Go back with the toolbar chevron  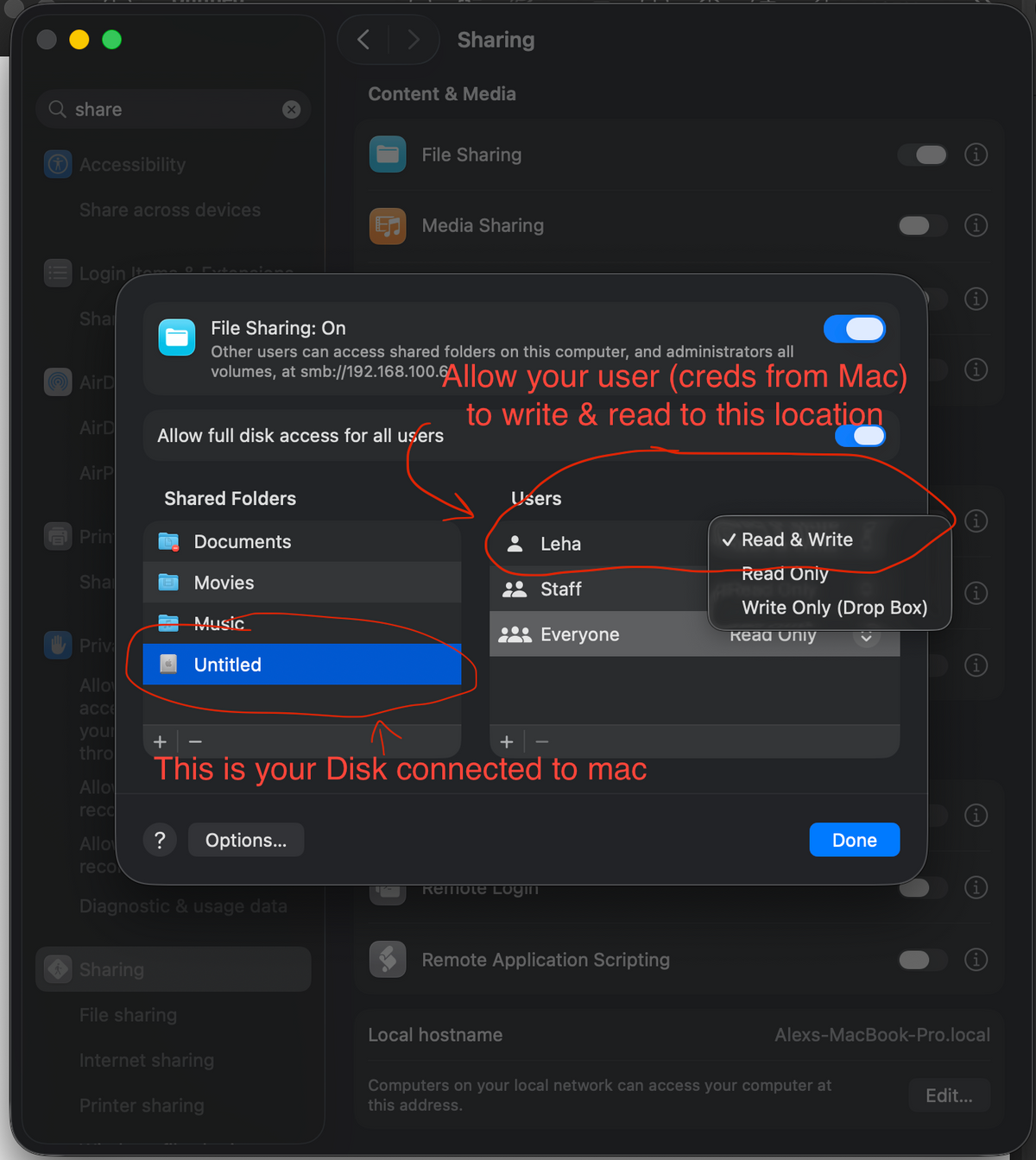click(x=363, y=40)
